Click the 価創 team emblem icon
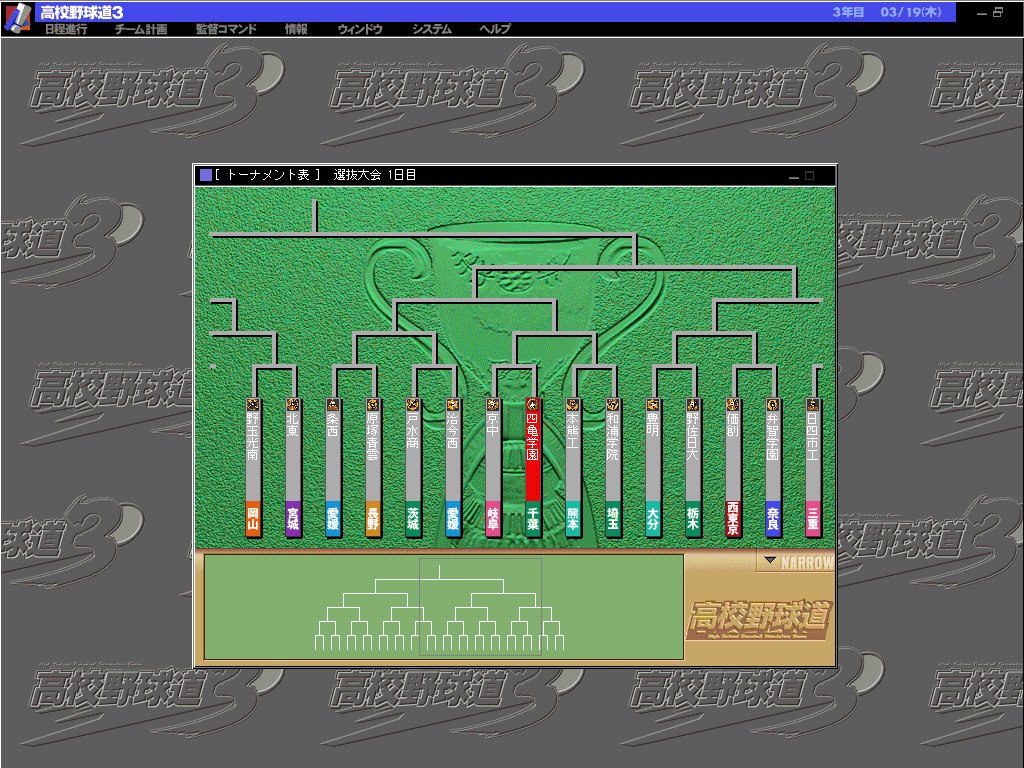This screenshot has width=1024, height=768. (733, 404)
